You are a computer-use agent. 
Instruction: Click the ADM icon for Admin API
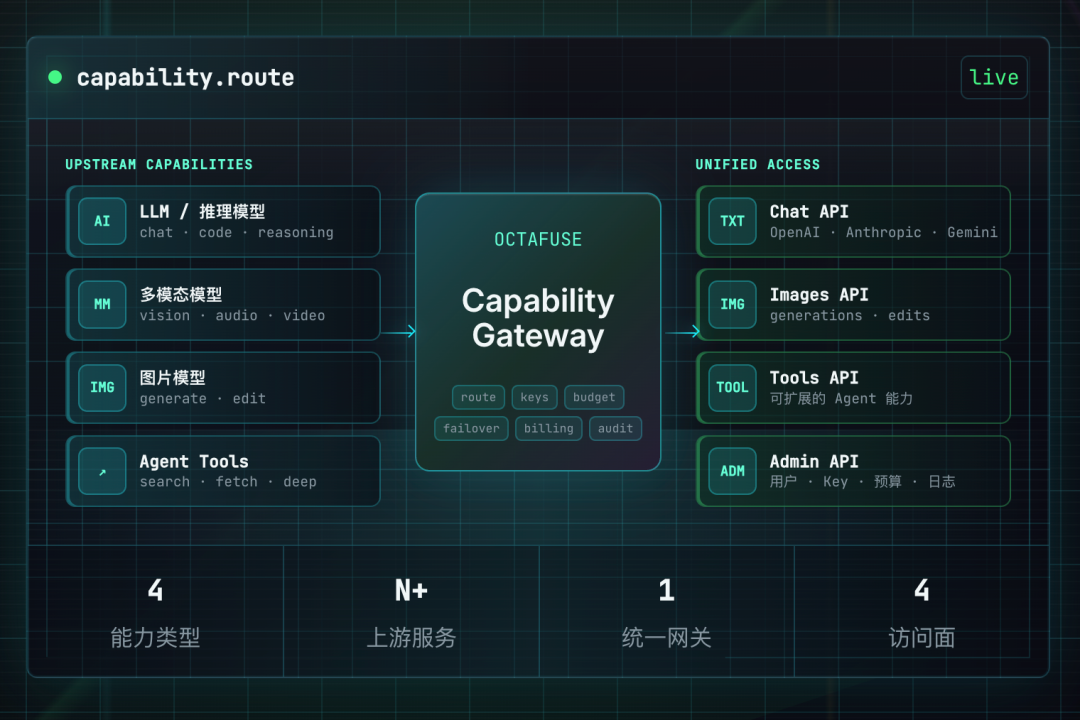tap(732, 471)
